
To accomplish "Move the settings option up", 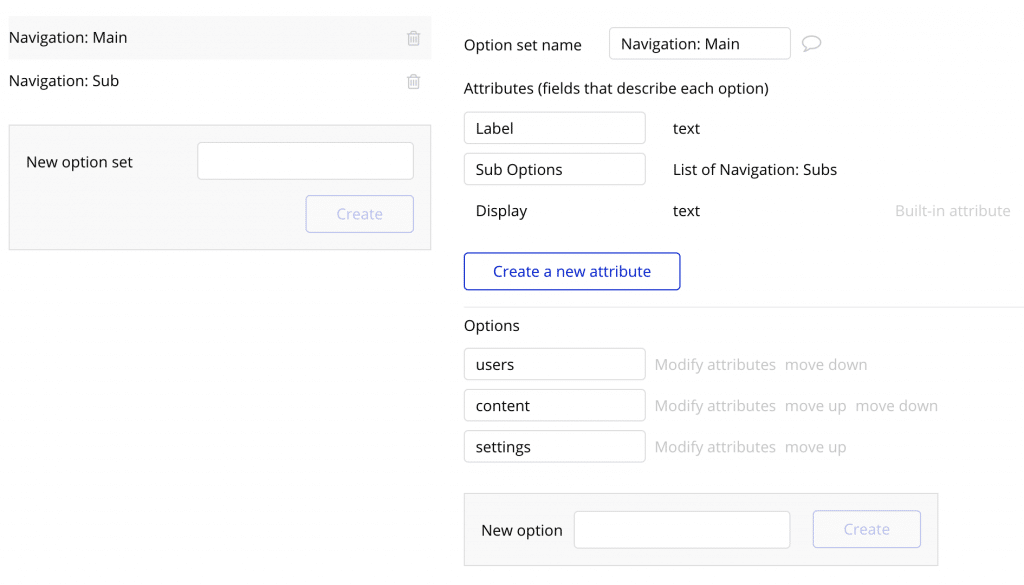I will click(815, 446).
